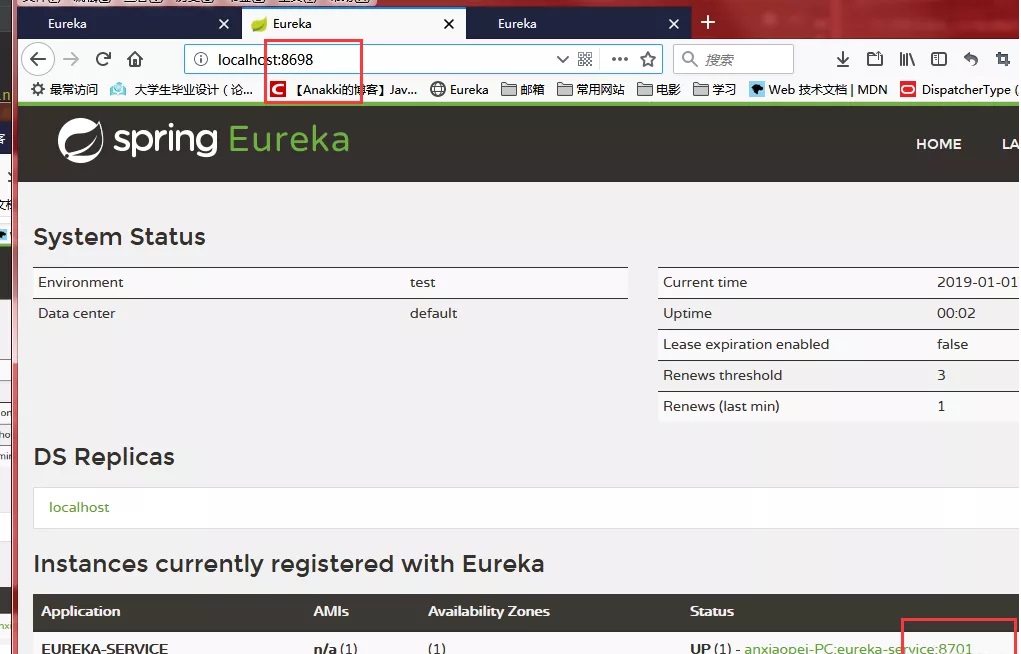Select the Data center value default
Viewport: 1021px width, 654px height.
point(433,313)
